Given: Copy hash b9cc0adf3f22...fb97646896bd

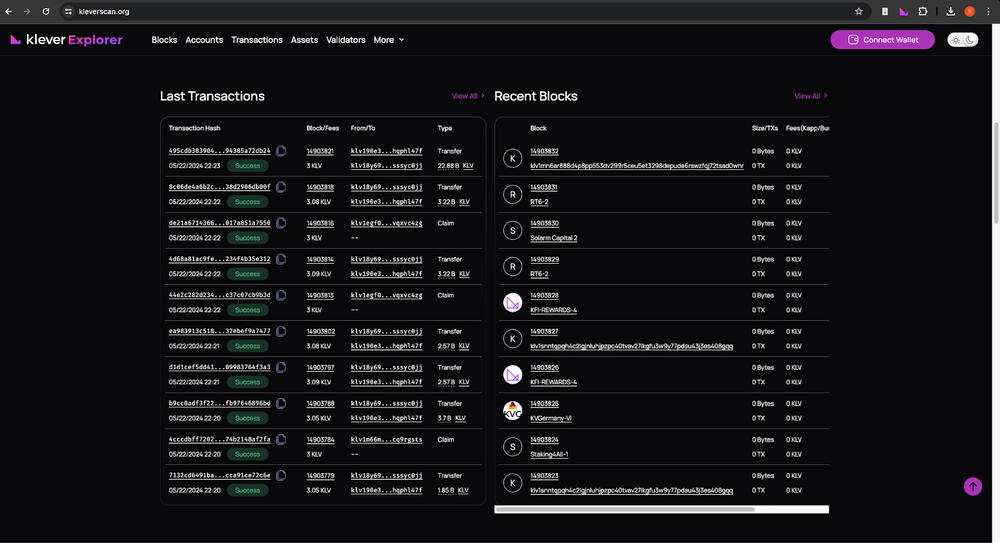Looking at the screenshot, I should click(x=281, y=403).
